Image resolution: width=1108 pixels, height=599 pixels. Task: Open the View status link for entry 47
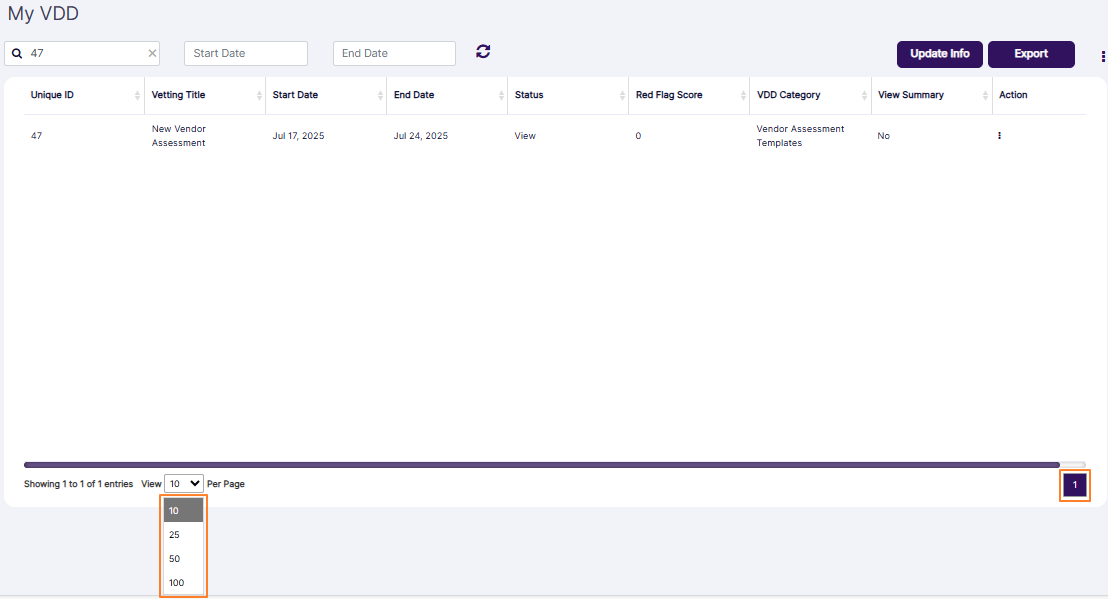(524, 135)
